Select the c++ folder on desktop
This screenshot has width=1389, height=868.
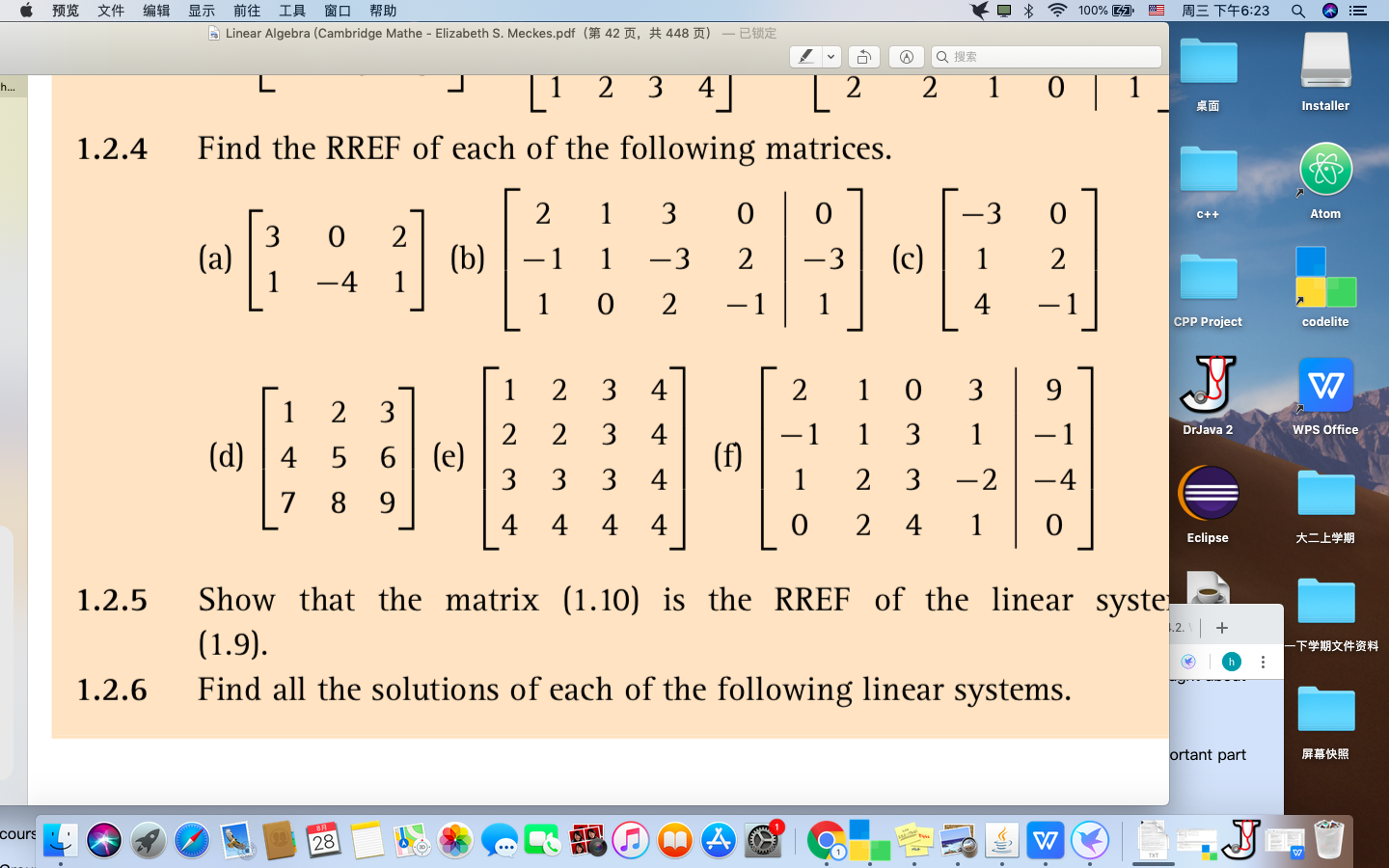tap(1208, 180)
